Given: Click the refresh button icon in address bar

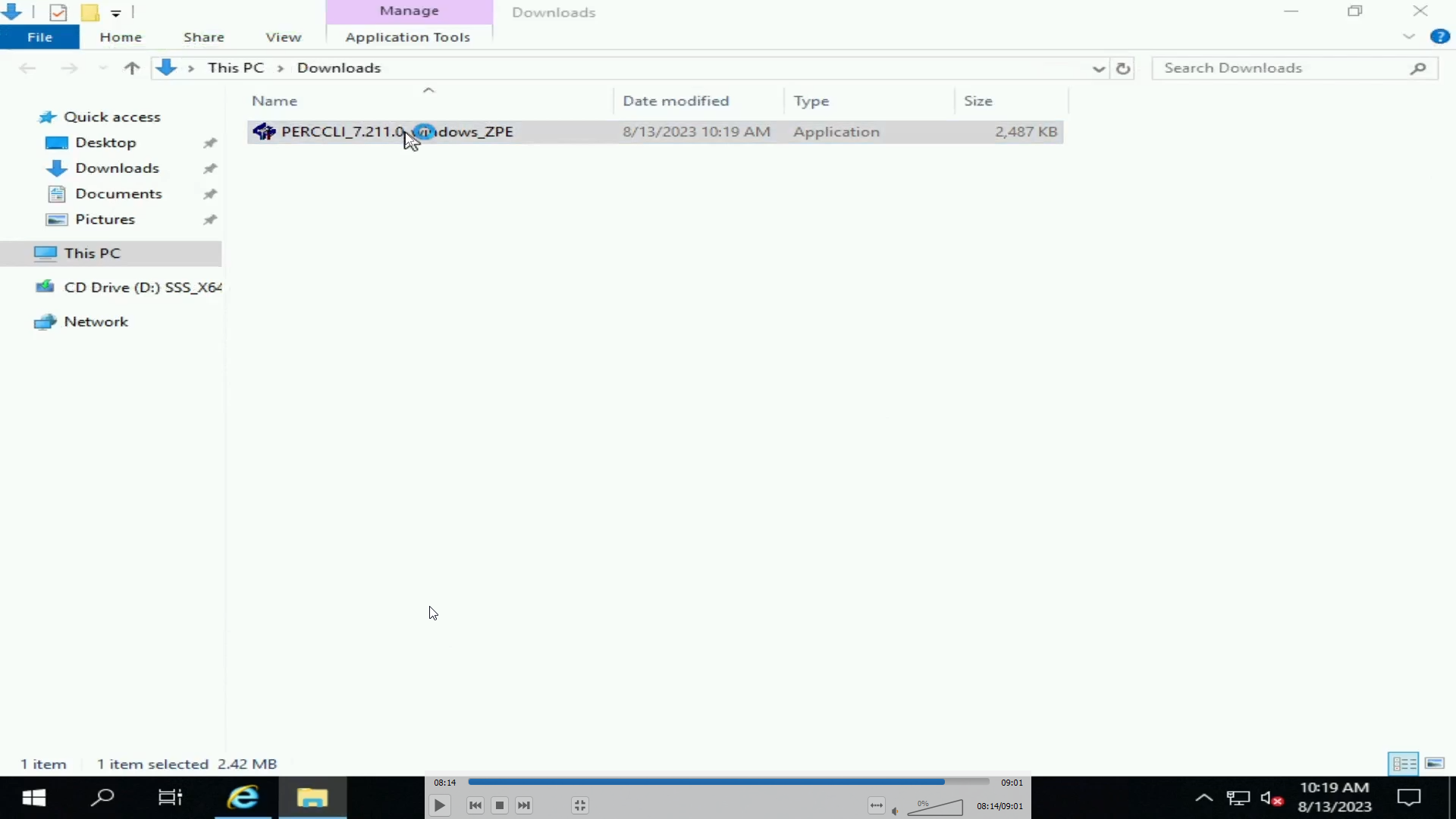Looking at the screenshot, I should coord(1123,67).
